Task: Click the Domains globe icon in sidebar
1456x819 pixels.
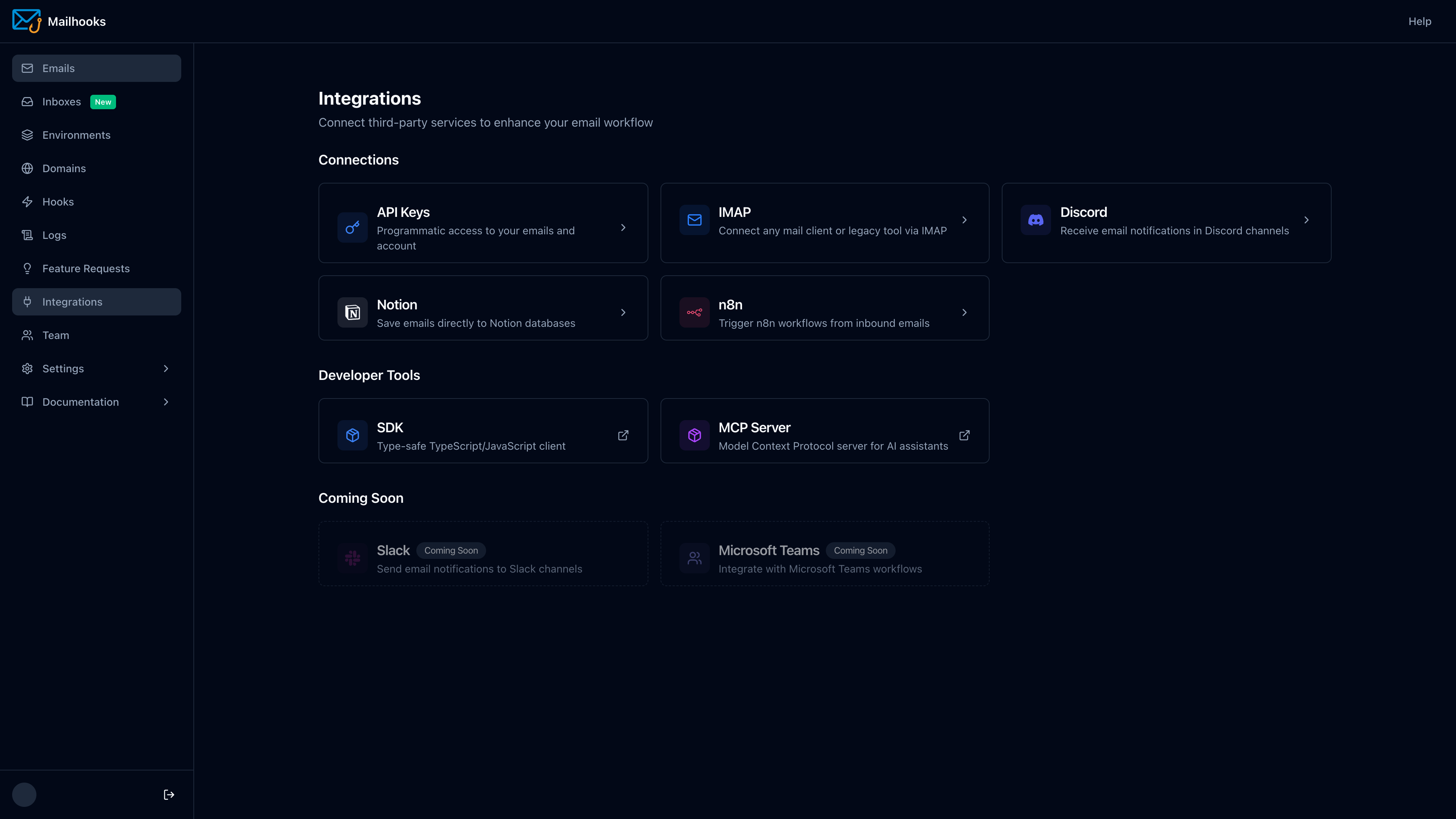Action: pyautogui.click(x=27, y=168)
